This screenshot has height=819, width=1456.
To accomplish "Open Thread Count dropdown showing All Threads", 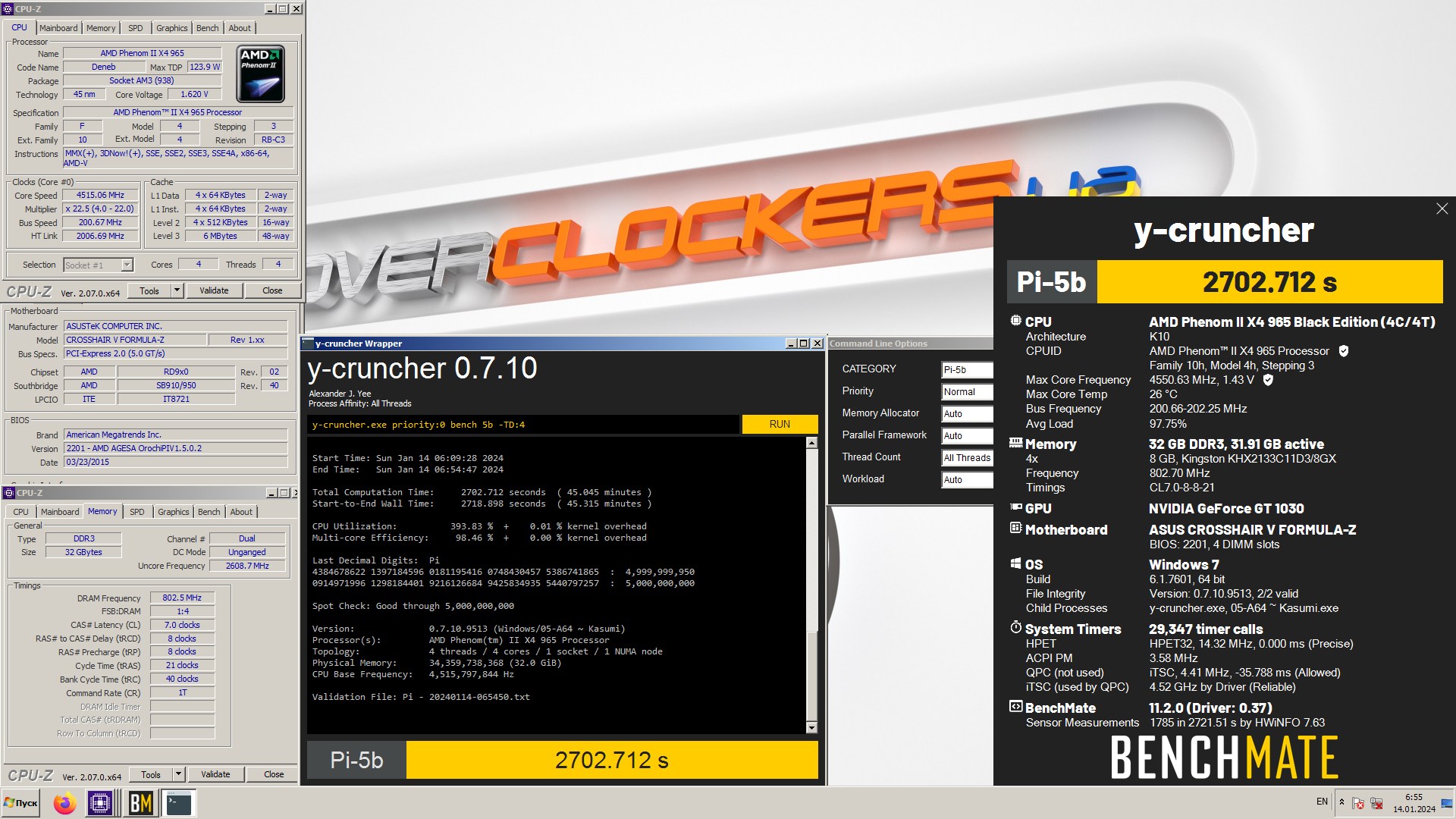I will point(967,458).
